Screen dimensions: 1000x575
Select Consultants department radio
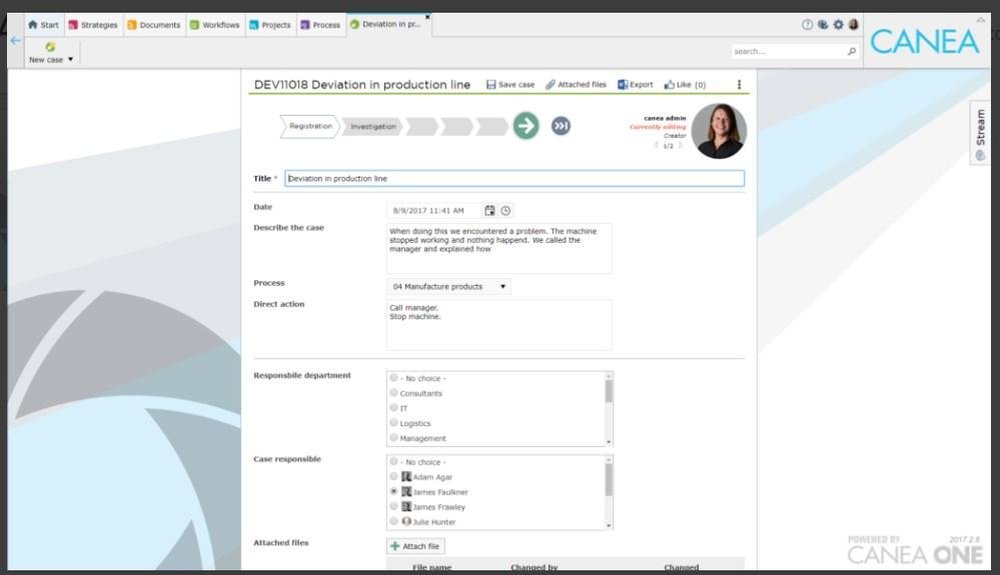pos(393,393)
